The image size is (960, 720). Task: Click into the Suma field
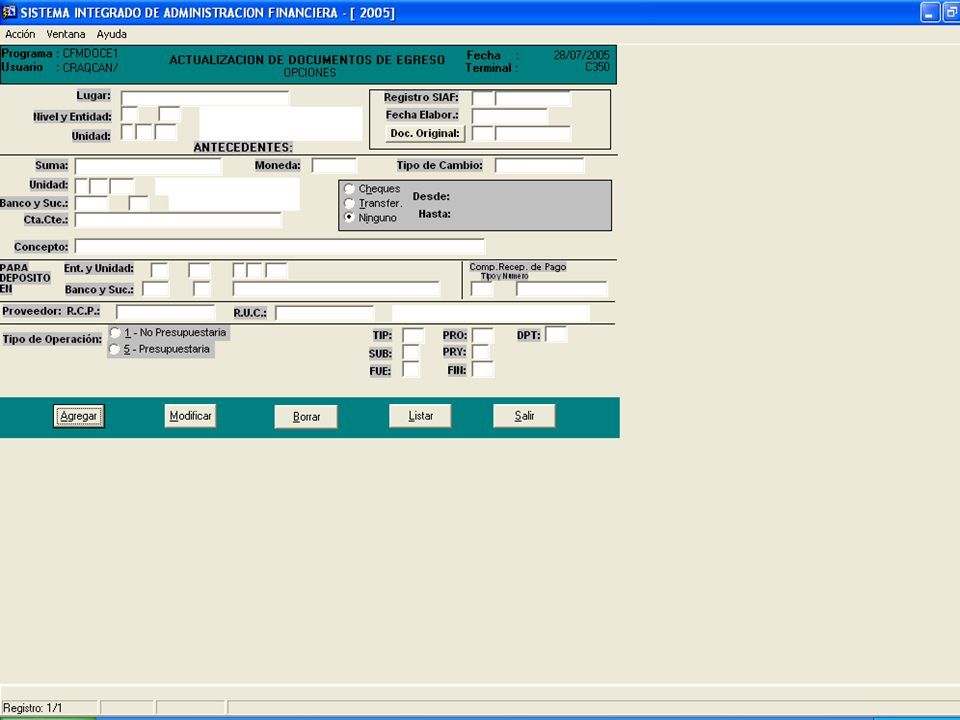(x=149, y=167)
